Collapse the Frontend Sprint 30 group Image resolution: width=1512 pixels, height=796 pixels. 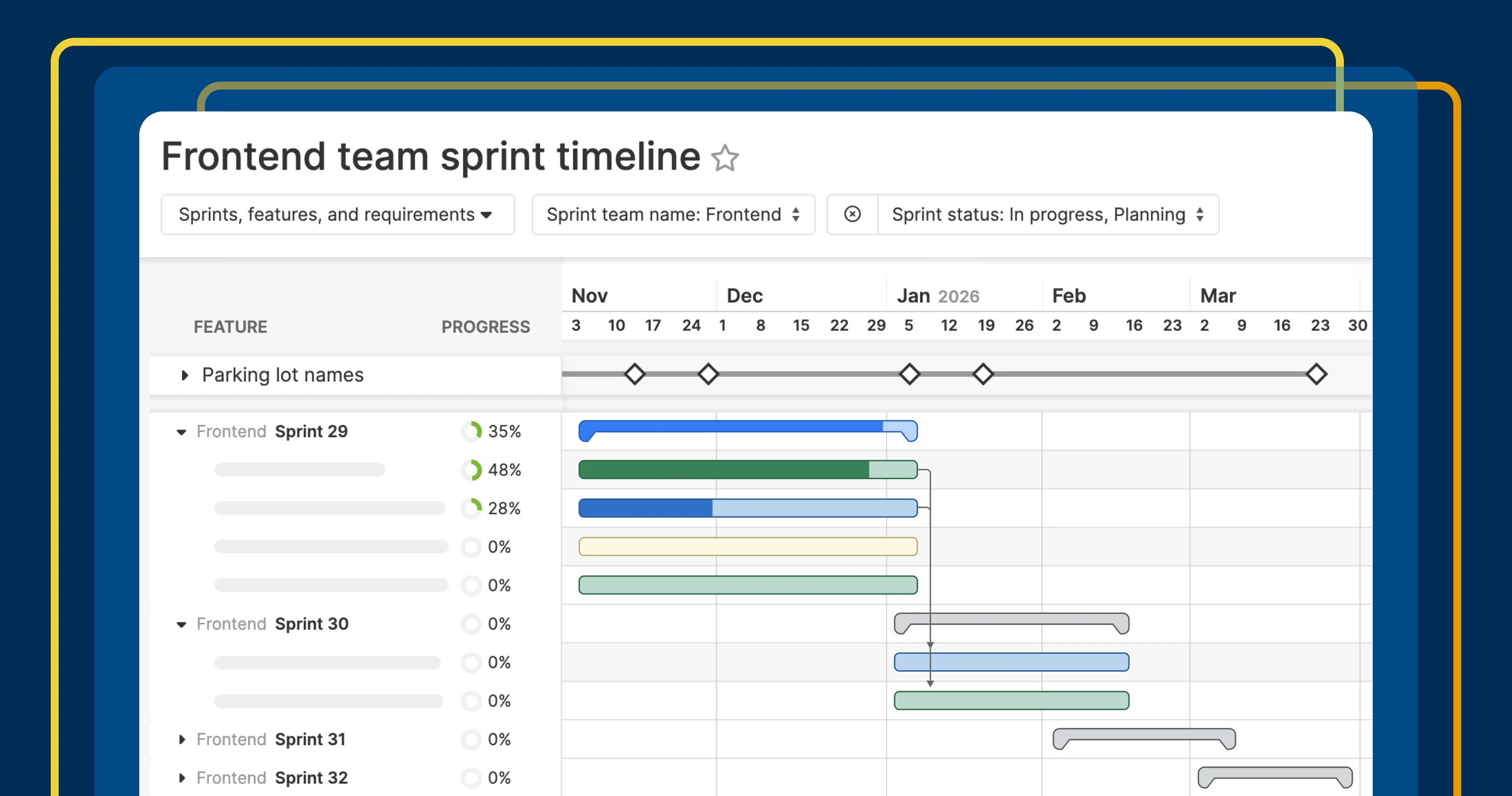point(182,624)
